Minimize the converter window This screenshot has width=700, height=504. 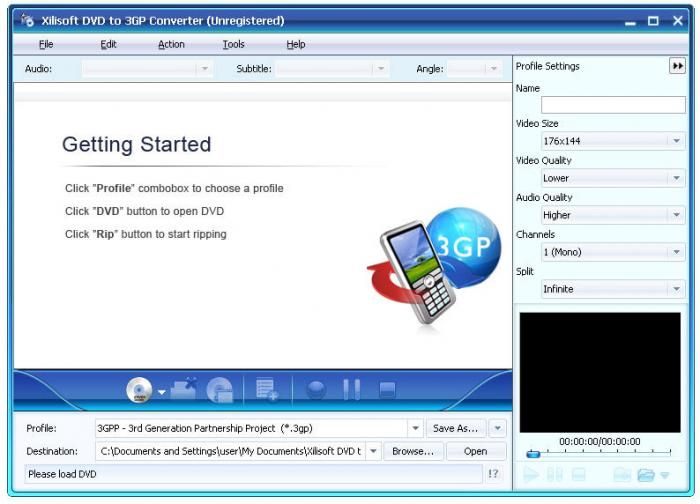pos(630,21)
